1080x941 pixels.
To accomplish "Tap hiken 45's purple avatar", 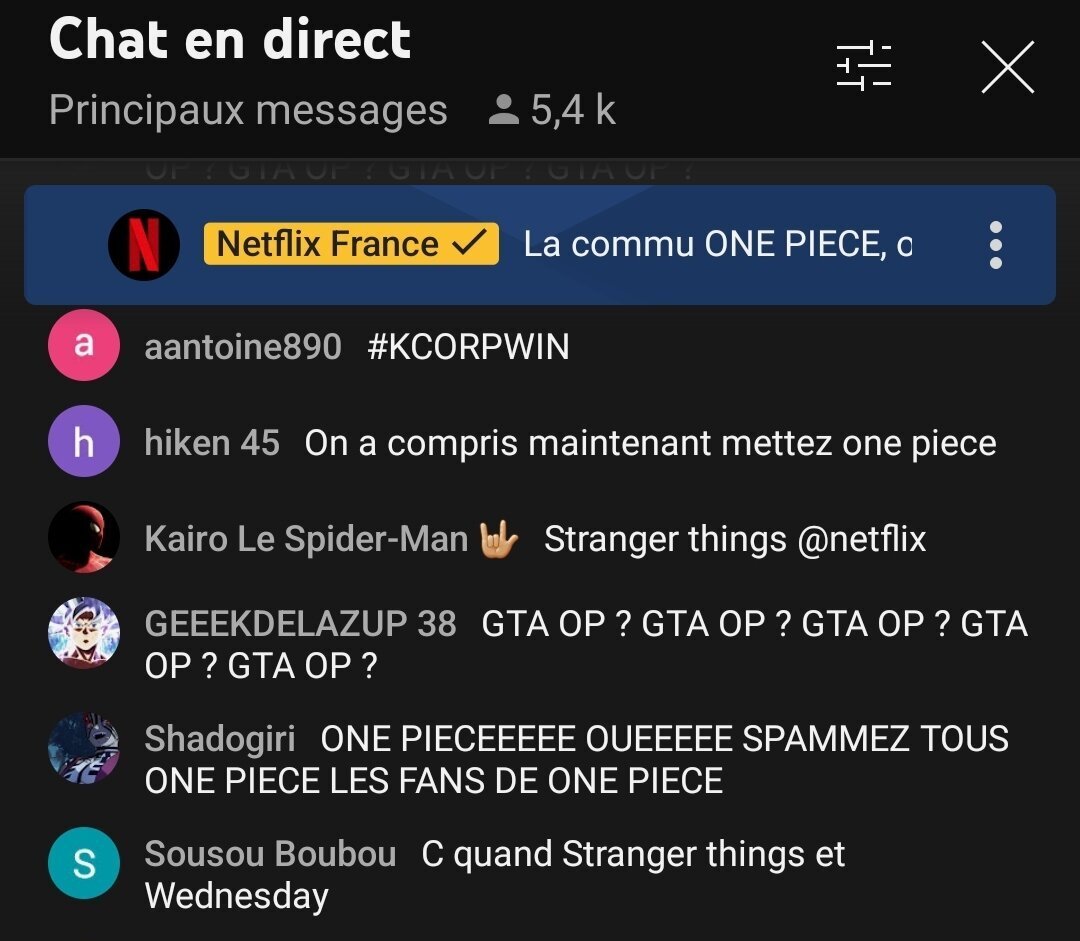I will pyautogui.click(x=84, y=442).
